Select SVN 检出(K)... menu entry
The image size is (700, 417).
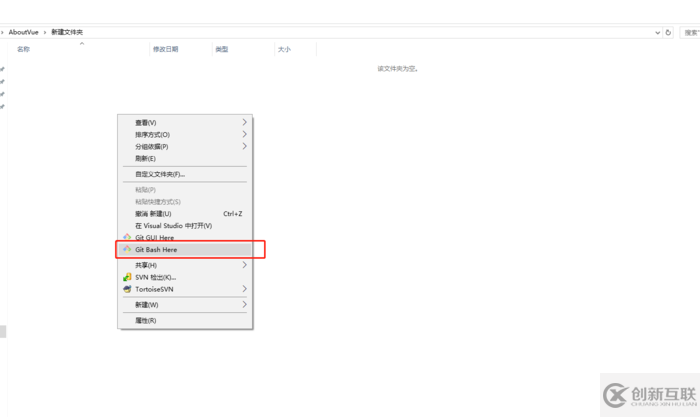(185, 277)
